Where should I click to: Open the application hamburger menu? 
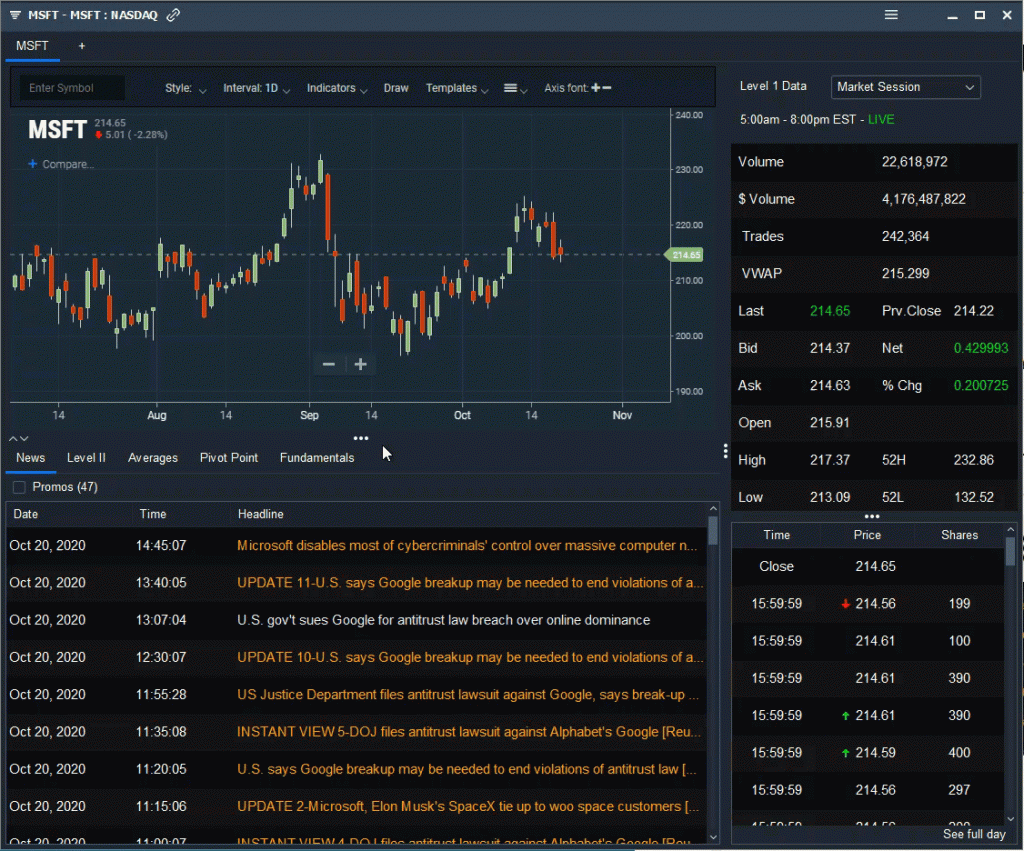tap(890, 15)
